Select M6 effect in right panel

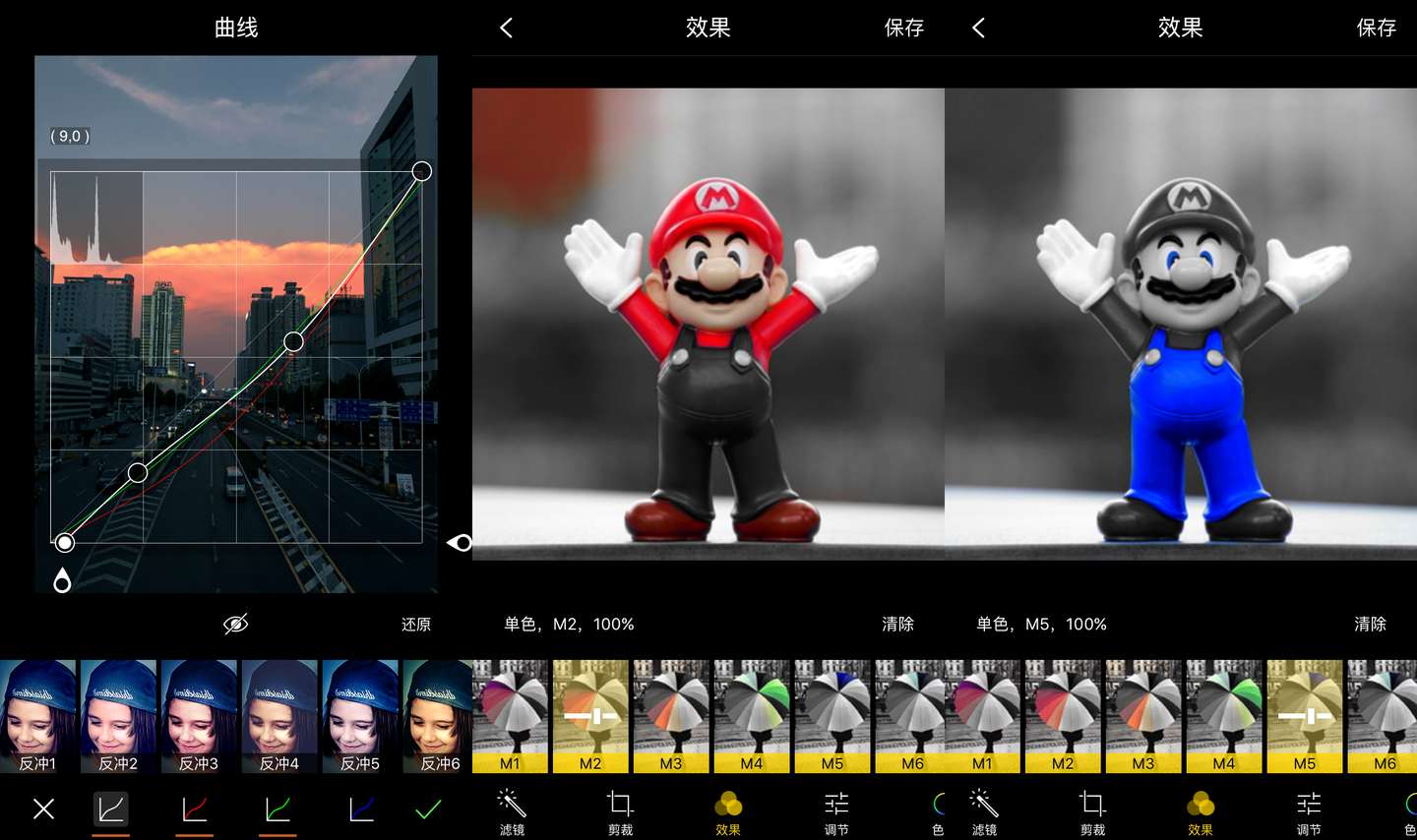tap(1383, 716)
